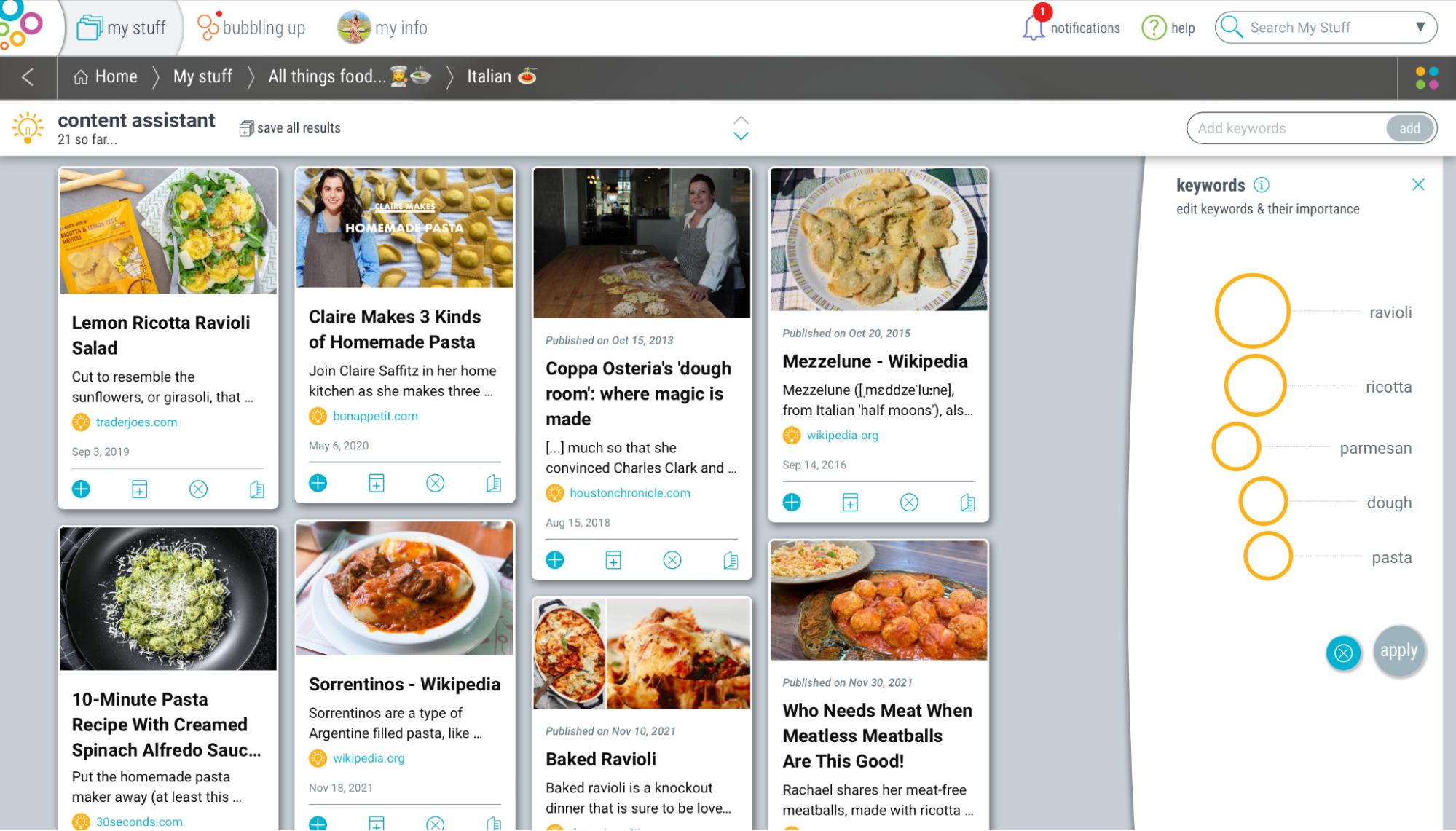Click save-to-collection icon on Claire Makes 3 Kinds card

point(377,483)
